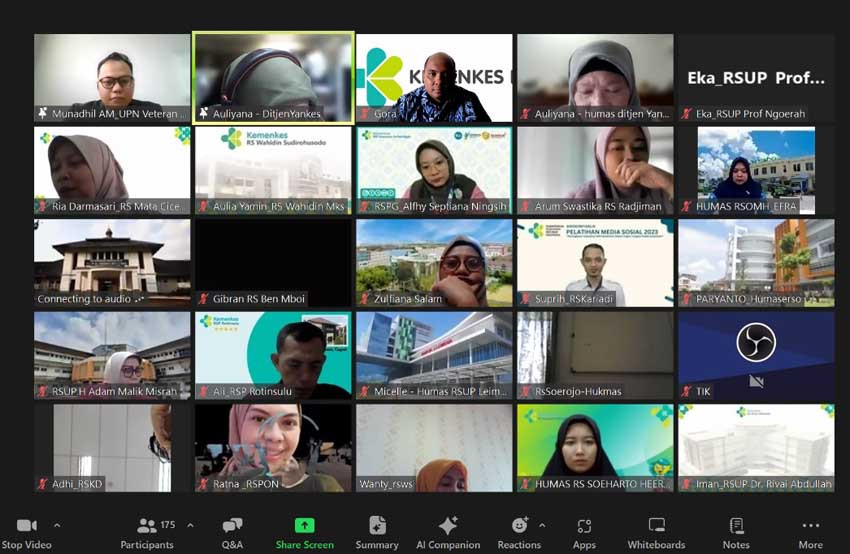Select RSUP H Adam Malik Misrah tile
Screen dimensions: 850x554
pos(112,356)
